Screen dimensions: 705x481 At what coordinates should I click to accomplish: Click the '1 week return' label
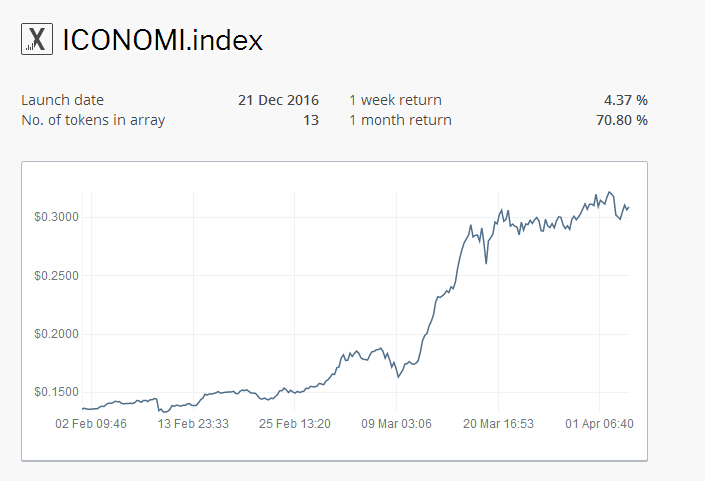point(395,100)
